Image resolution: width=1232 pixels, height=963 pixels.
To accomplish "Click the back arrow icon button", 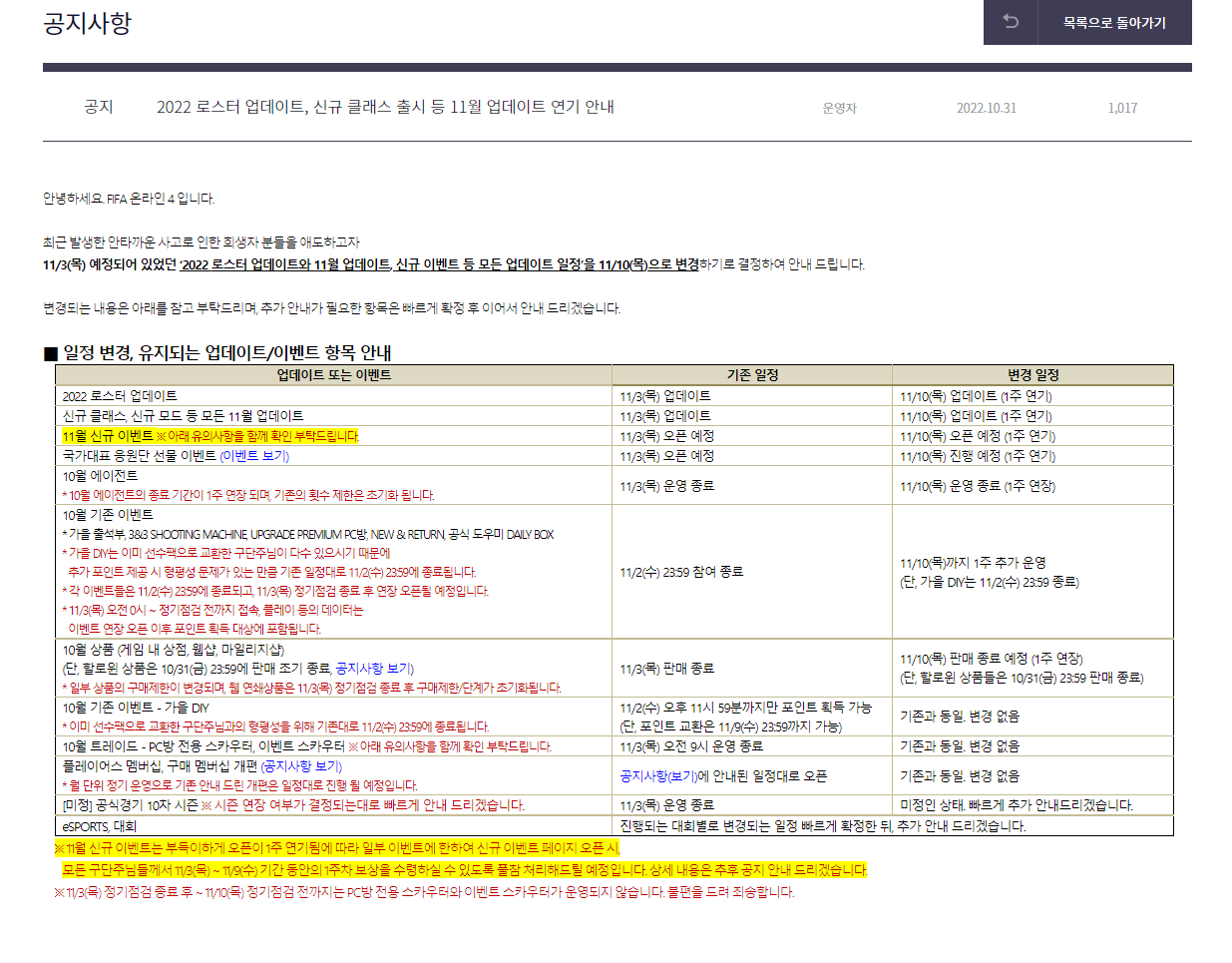I will 1011,22.
